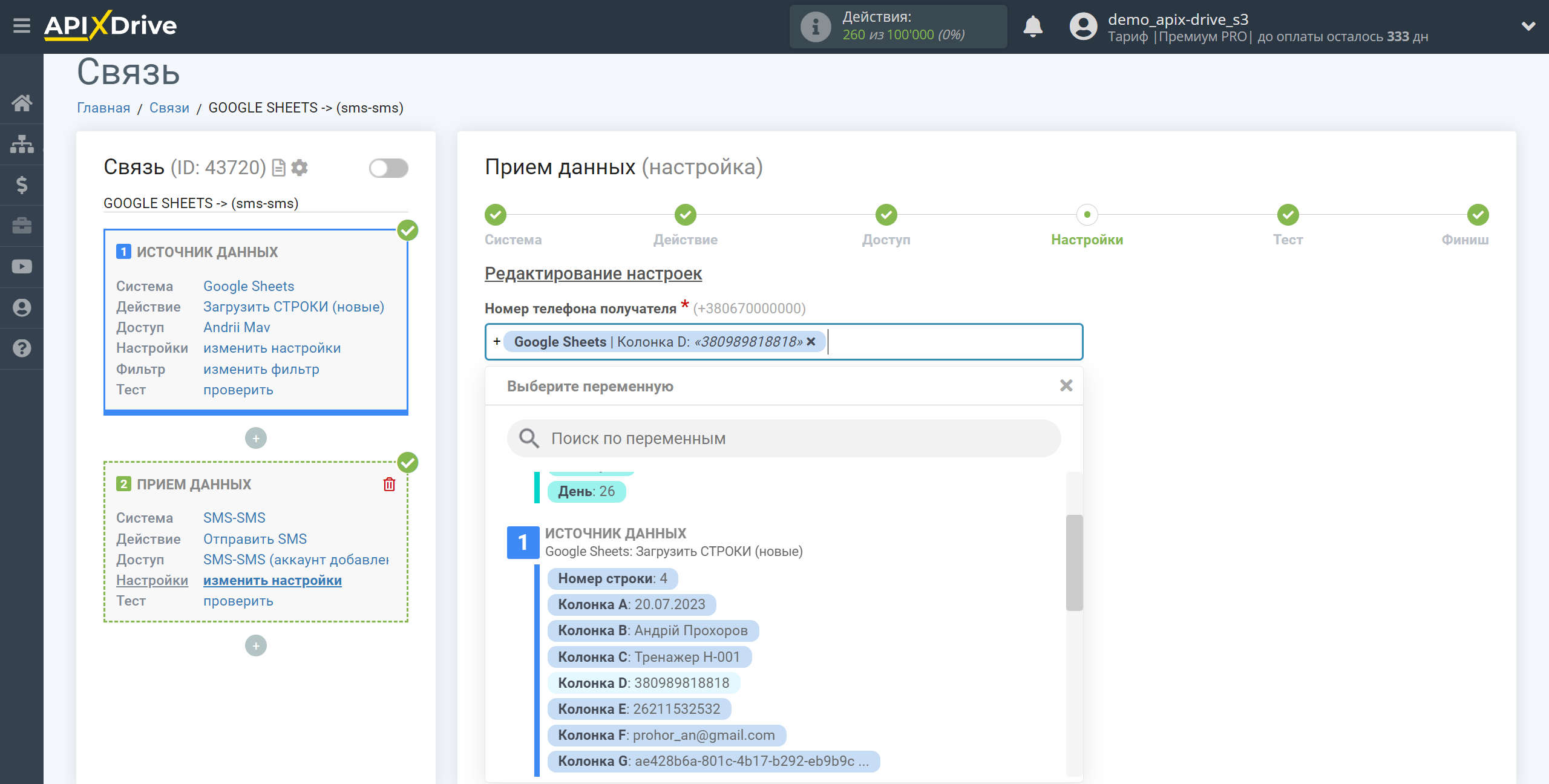Click the Поиск по переменным search field
This screenshot has width=1549, height=784.
tap(784, 438)
